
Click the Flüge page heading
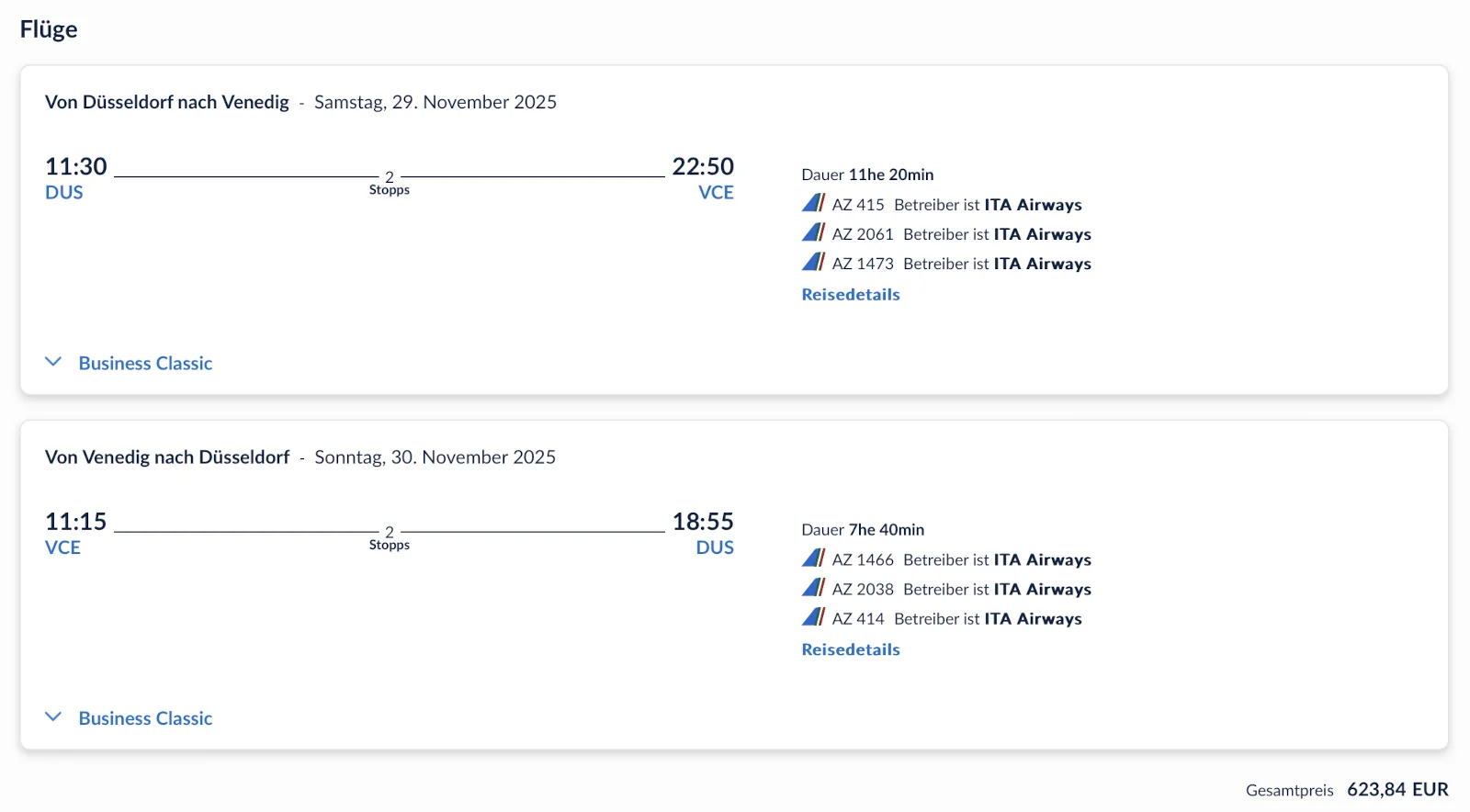[48, 28]
